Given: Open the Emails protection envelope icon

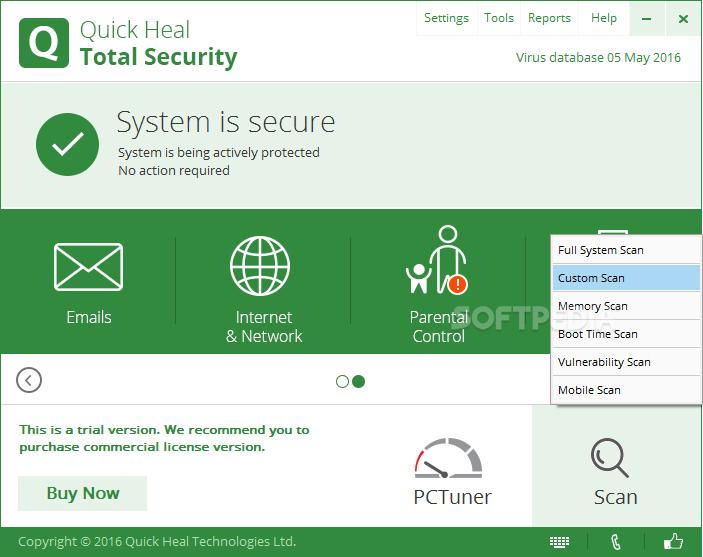Looking at the screenshot, I should [88, 267].
